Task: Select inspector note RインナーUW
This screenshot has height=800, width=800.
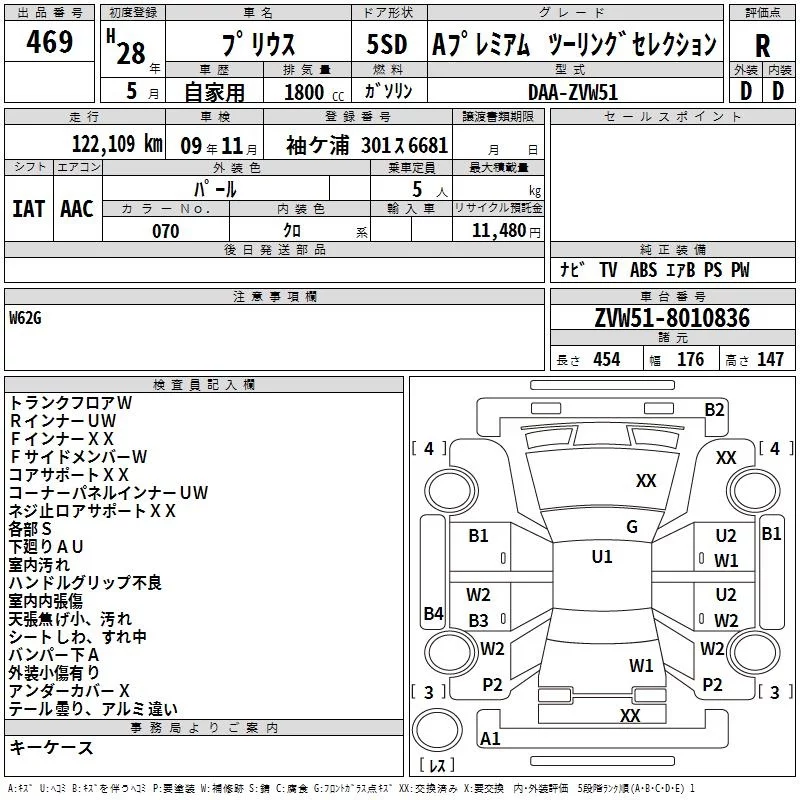Action: (x=63, y=421)
